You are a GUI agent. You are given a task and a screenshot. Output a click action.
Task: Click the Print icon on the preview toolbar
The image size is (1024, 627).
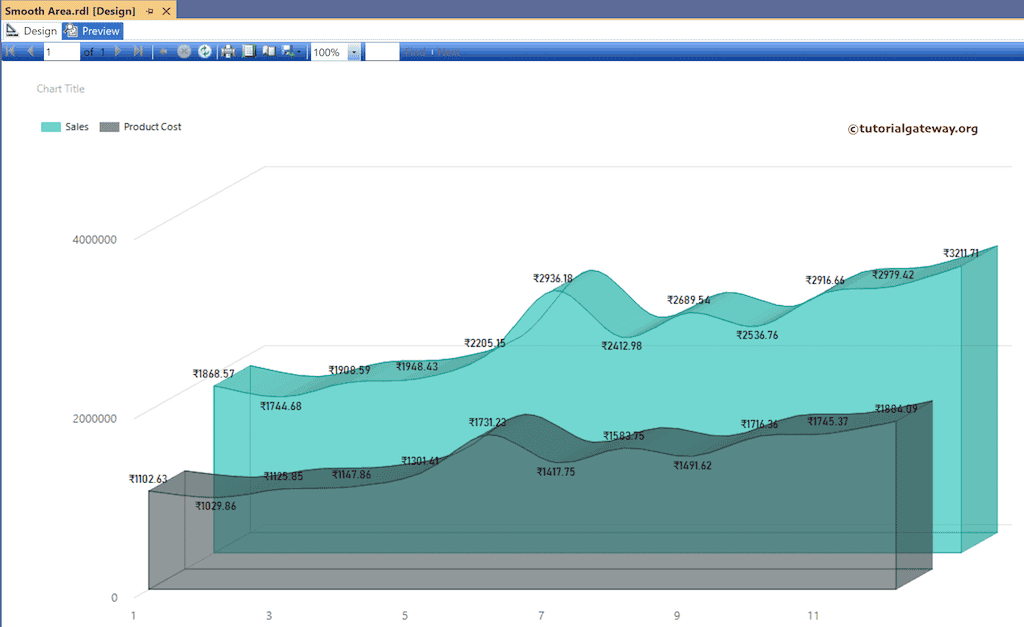tap(226, 51)
